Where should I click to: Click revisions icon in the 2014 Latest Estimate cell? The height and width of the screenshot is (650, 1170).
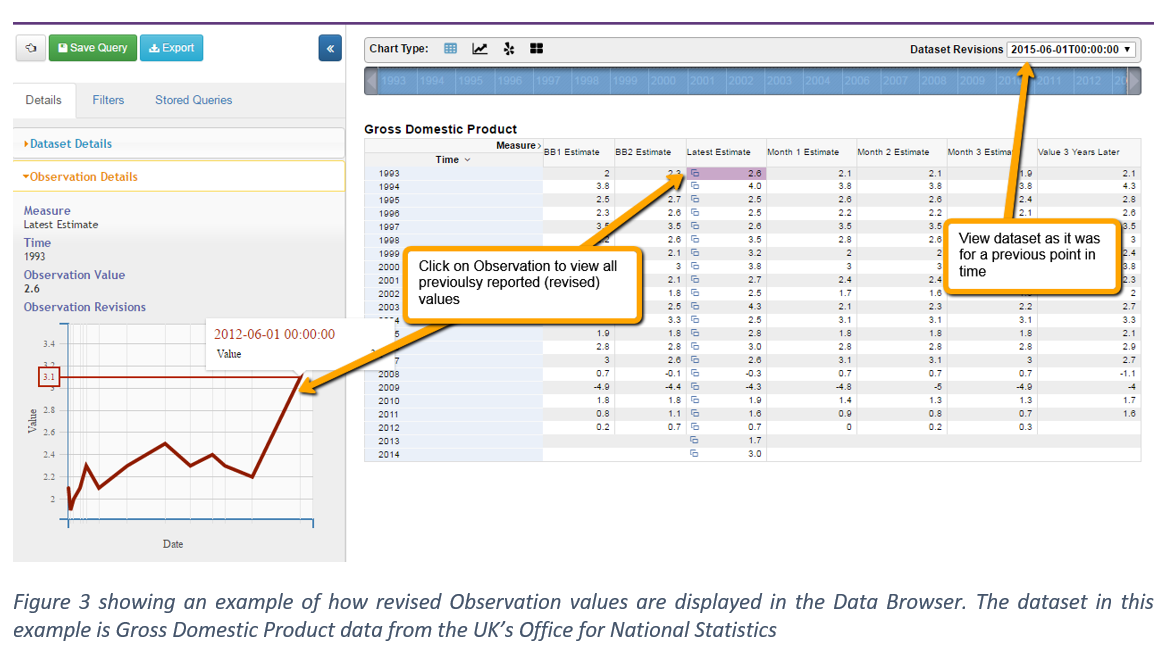pos(695,454)
